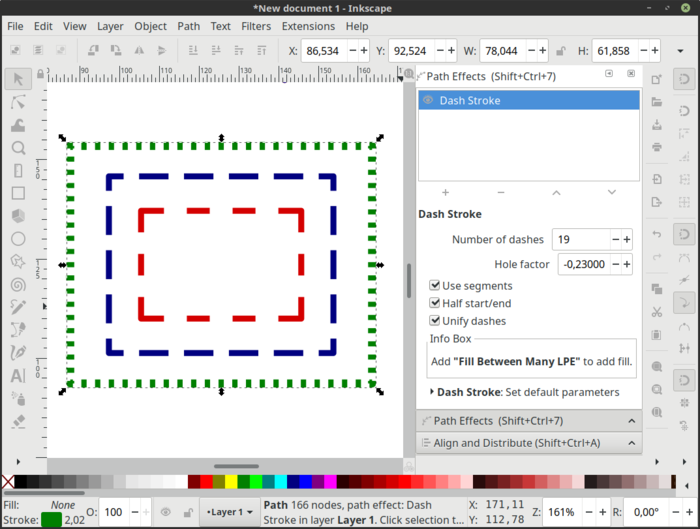Open the Extensions menu
The height and width of the screenshot is (529, 700).
(308, 26)
